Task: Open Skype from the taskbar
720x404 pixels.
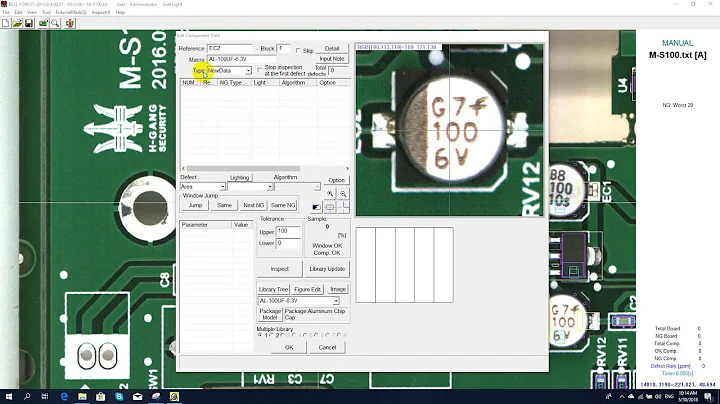Action: (x=119, y=397)
